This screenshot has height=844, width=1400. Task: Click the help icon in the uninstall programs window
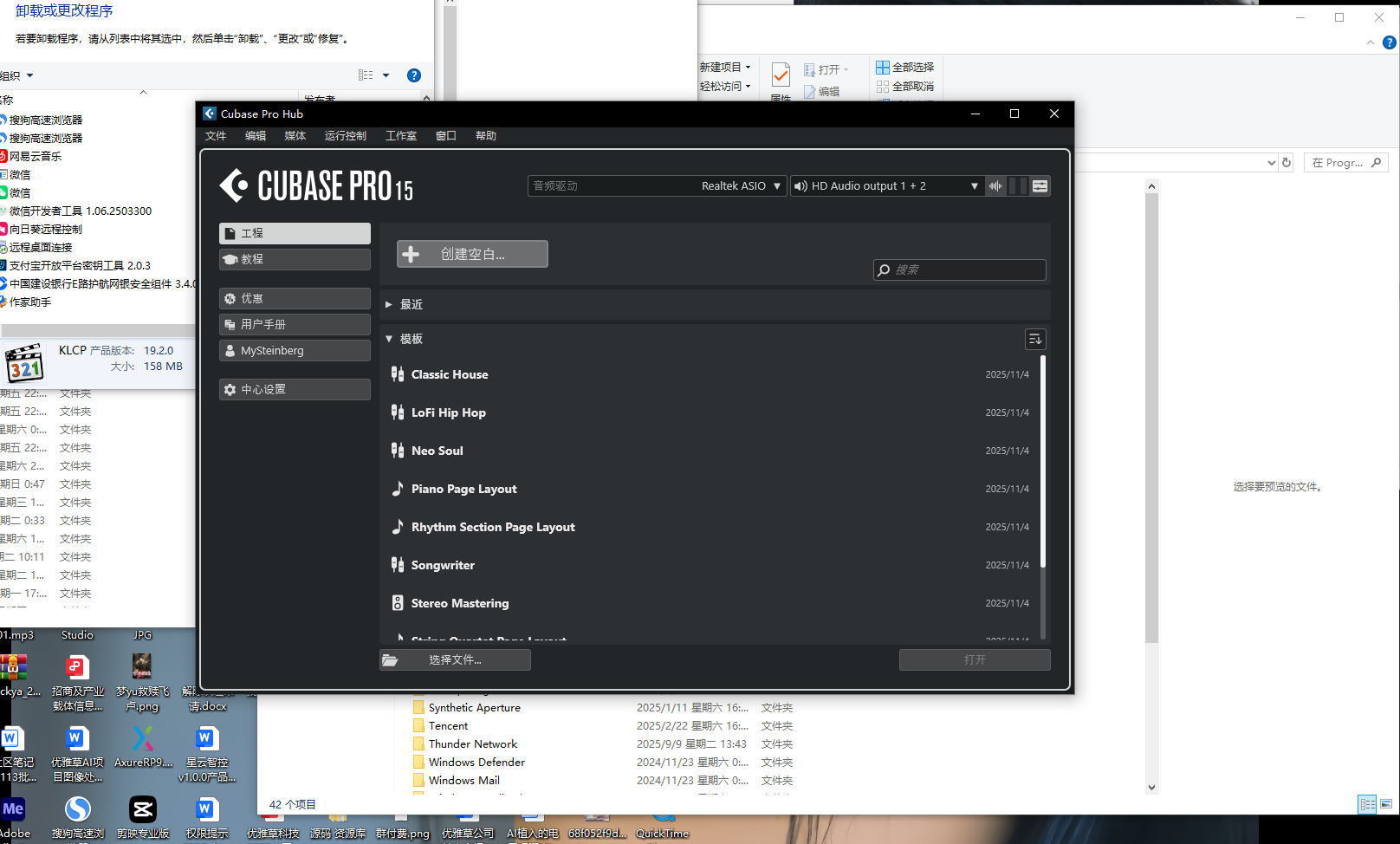414,75
